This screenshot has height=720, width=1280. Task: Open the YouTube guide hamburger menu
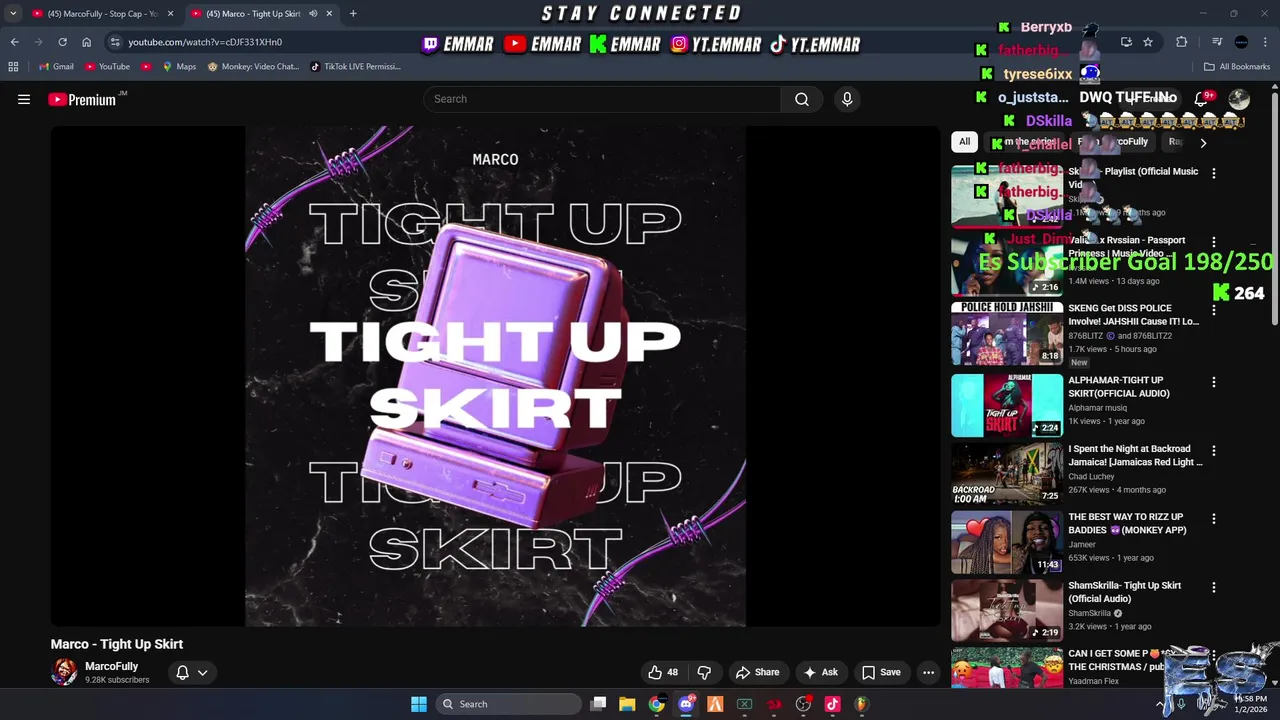pyautogui.click(x=24, y=99)
